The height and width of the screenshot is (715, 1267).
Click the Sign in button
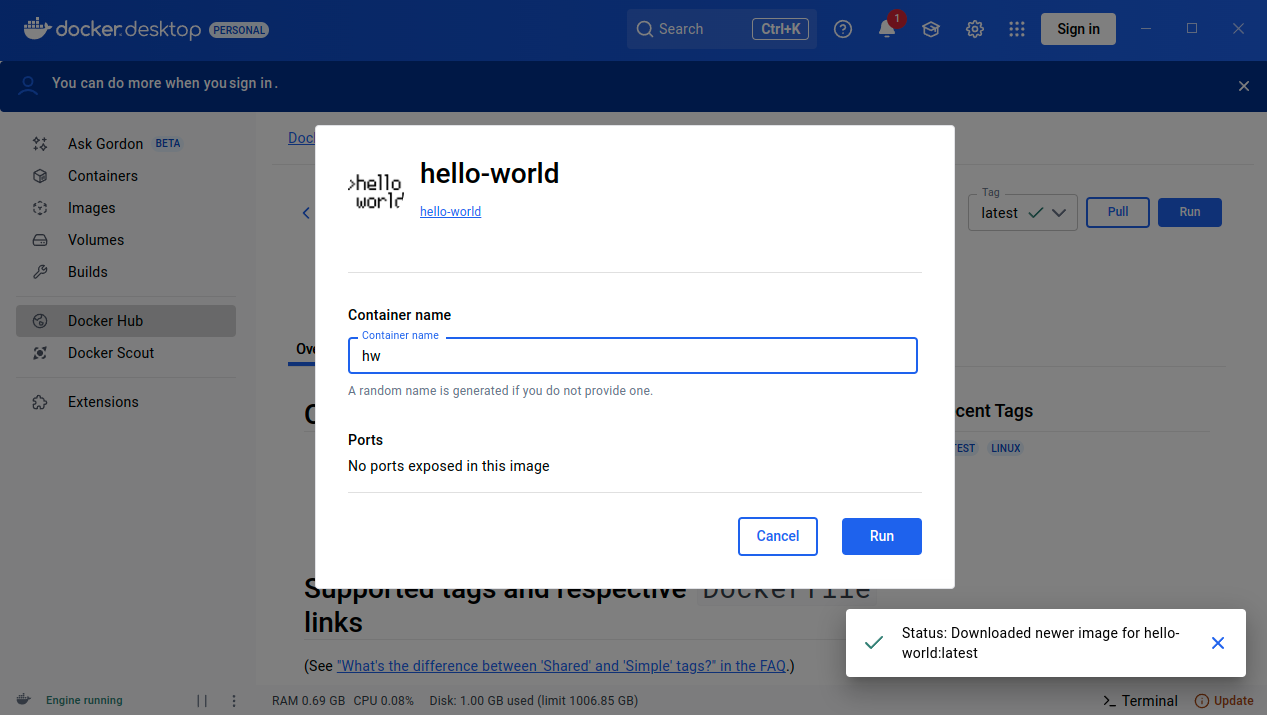1078,29
